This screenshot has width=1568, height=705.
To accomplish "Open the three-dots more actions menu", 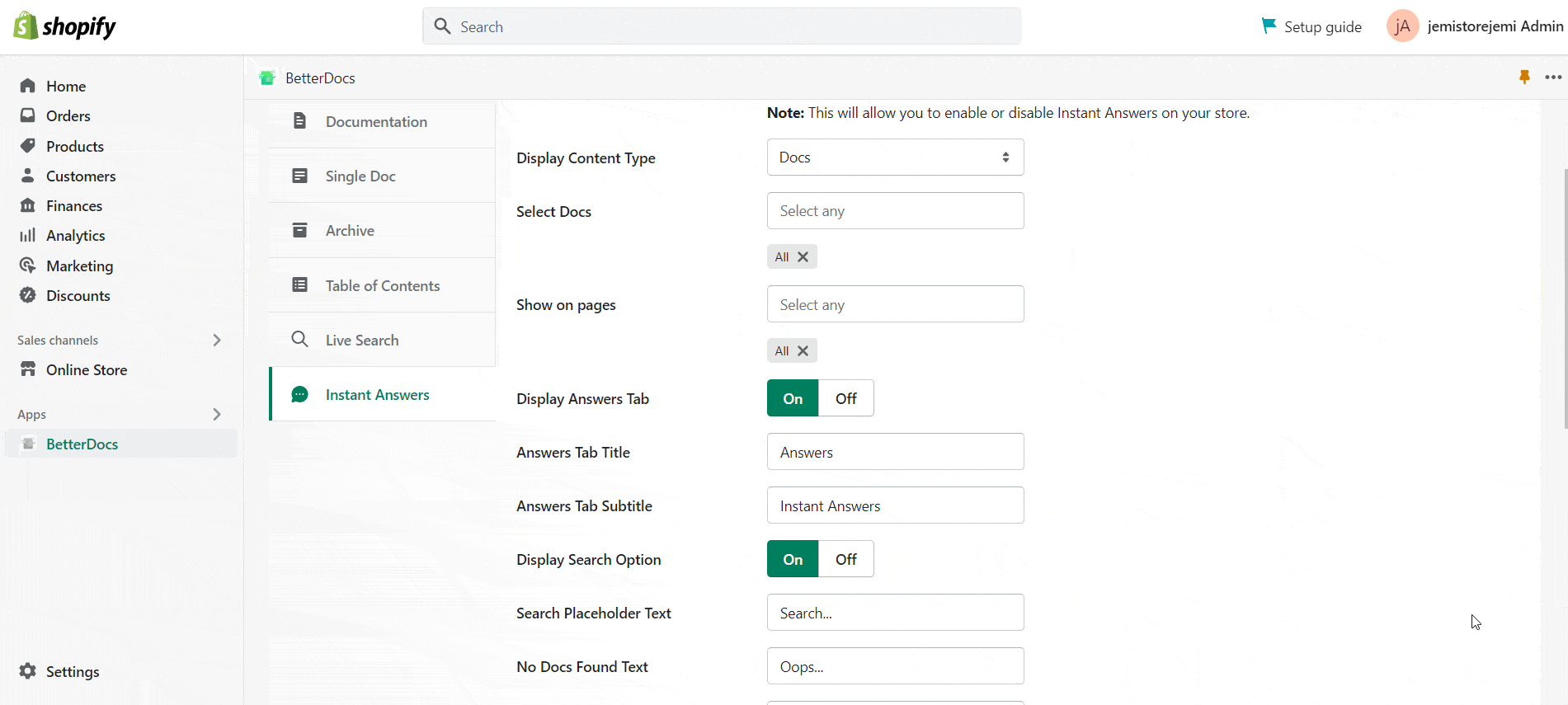I will click(x=1553, y=77).
